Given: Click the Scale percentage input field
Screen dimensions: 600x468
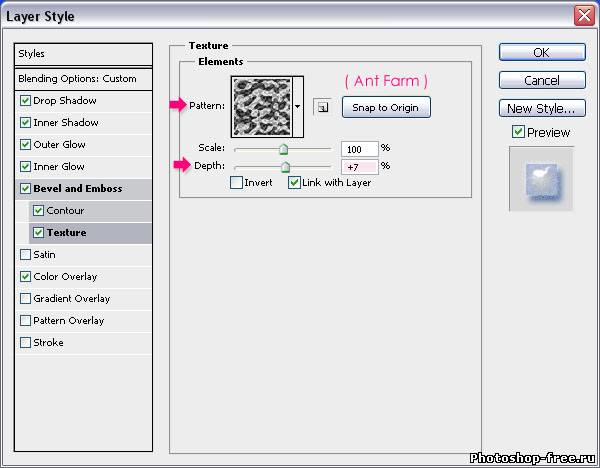Looking at the screenshot, I should (358, 148).
